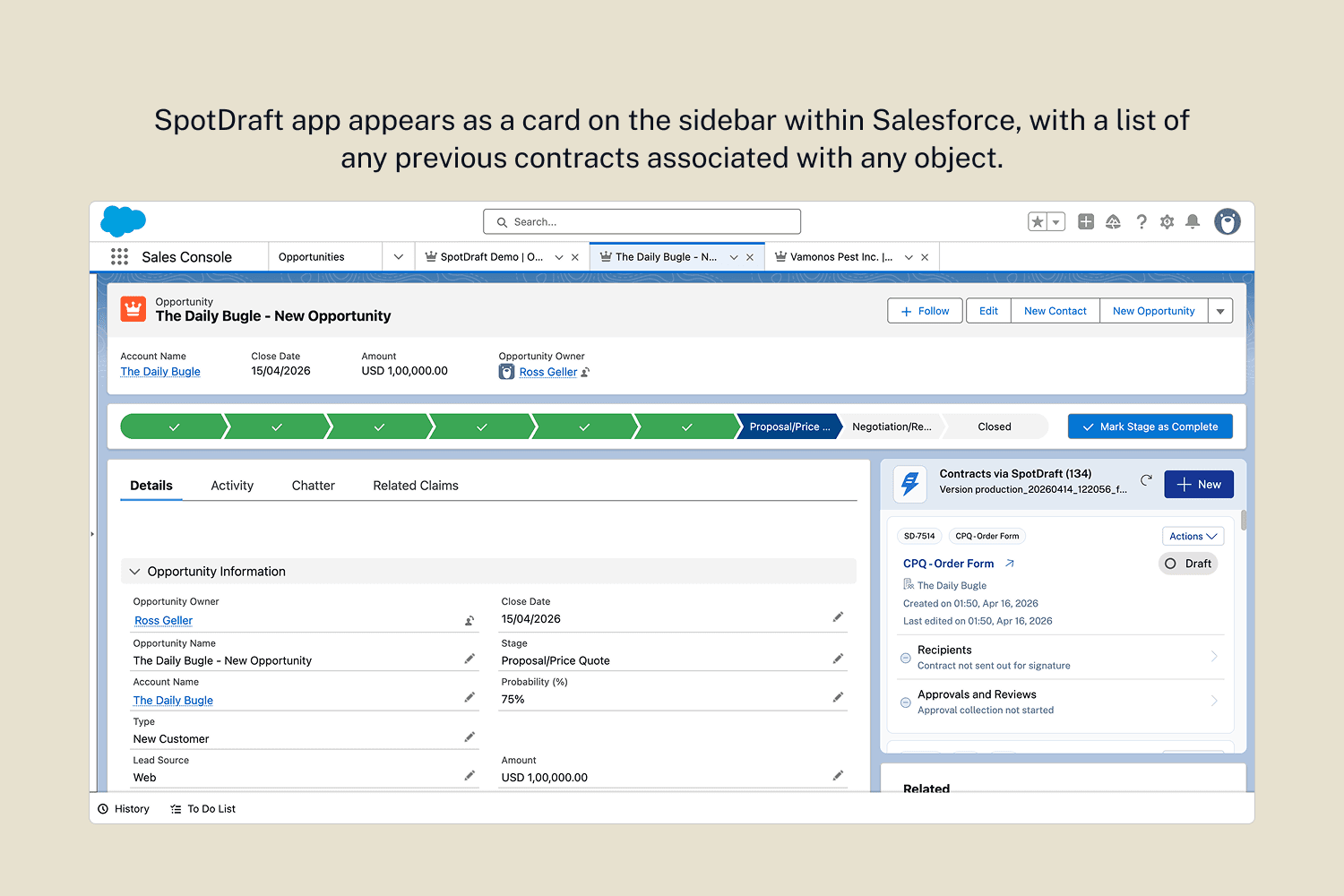Image resolution: width=1344 pixels, height=896 pixels.
Task: Edit the details Amount field pencil
Action: pos(838,775)
